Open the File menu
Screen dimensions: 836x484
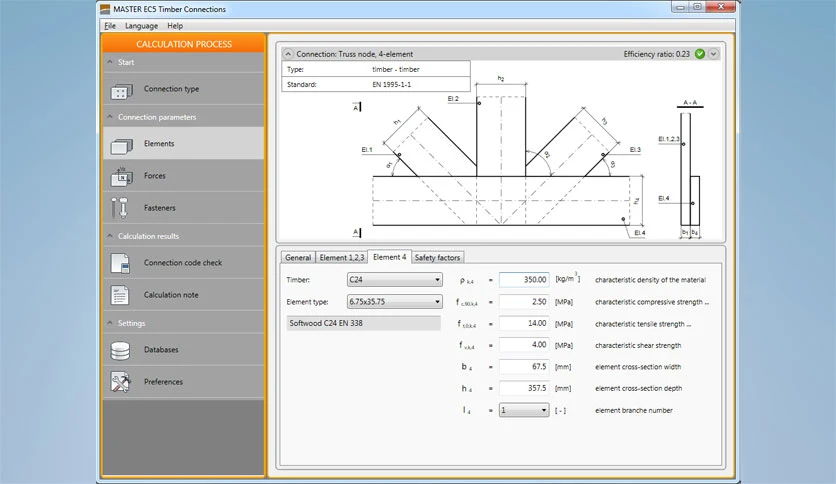pos(110,26)
